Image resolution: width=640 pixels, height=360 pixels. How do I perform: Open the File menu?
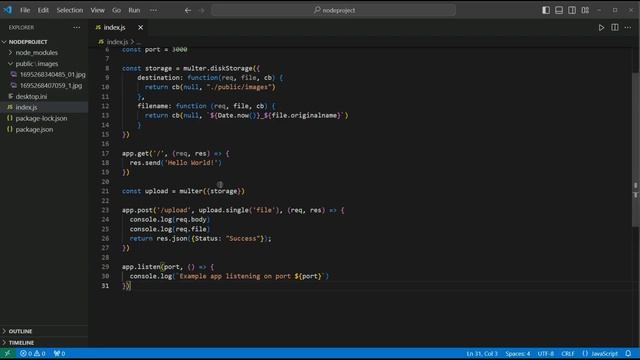tap(25, 10)
